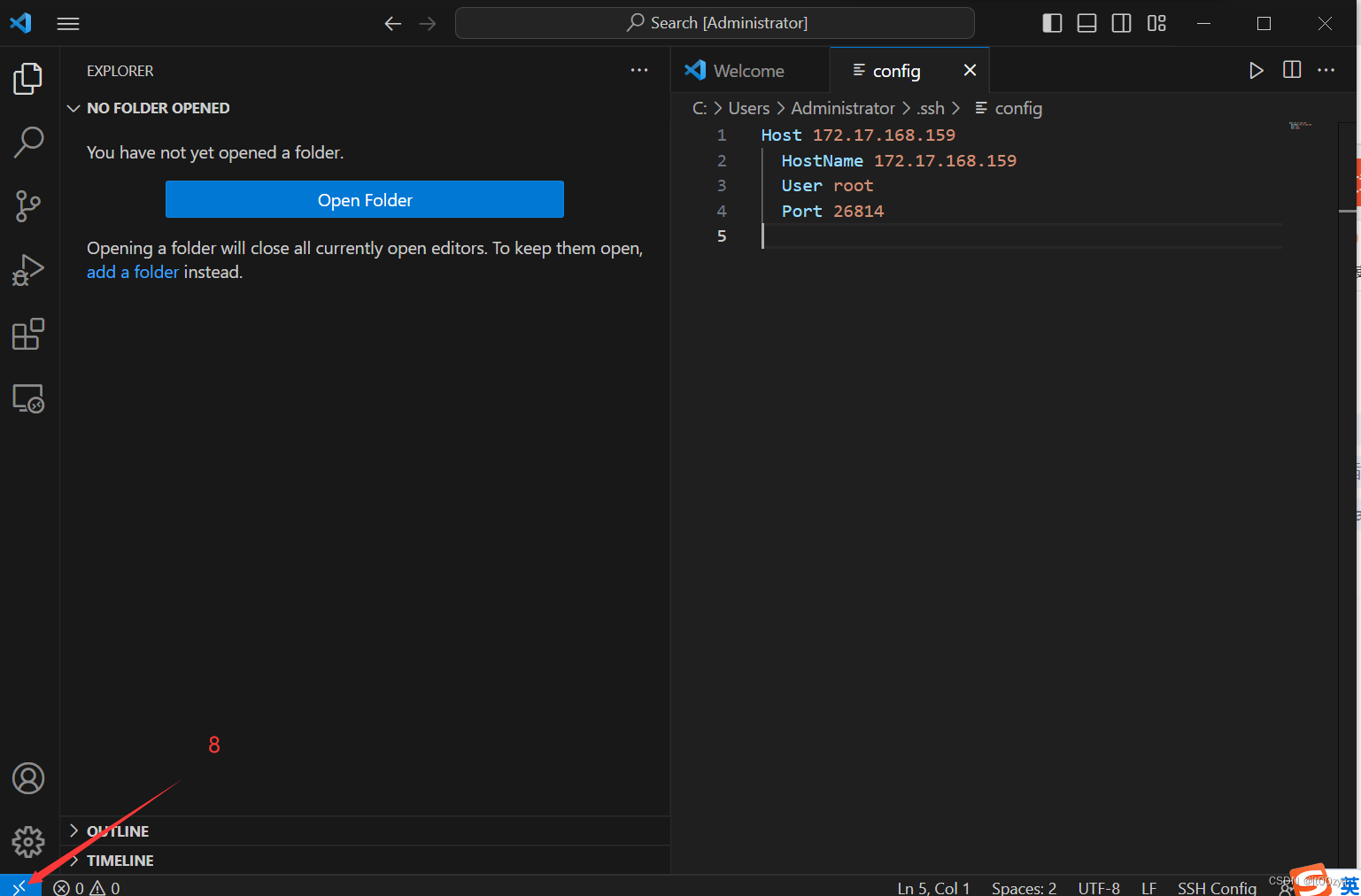Go forward with the right arrow
Image resolution: width=1361 pixels, height=896 pixels.
[x=428, y=24]
